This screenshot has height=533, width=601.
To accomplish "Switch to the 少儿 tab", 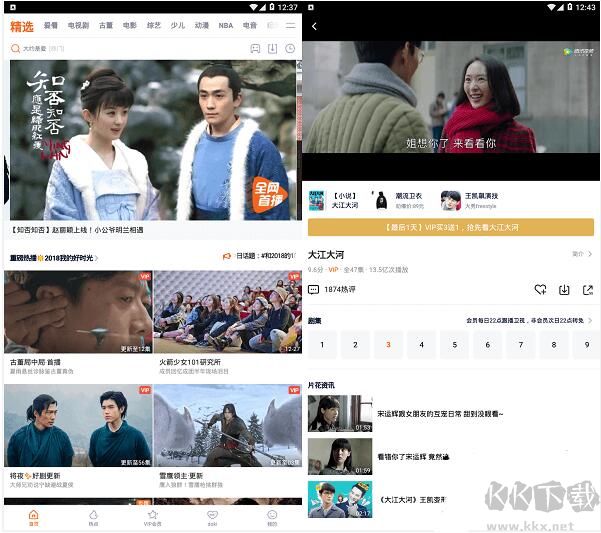I will point(178,26).
